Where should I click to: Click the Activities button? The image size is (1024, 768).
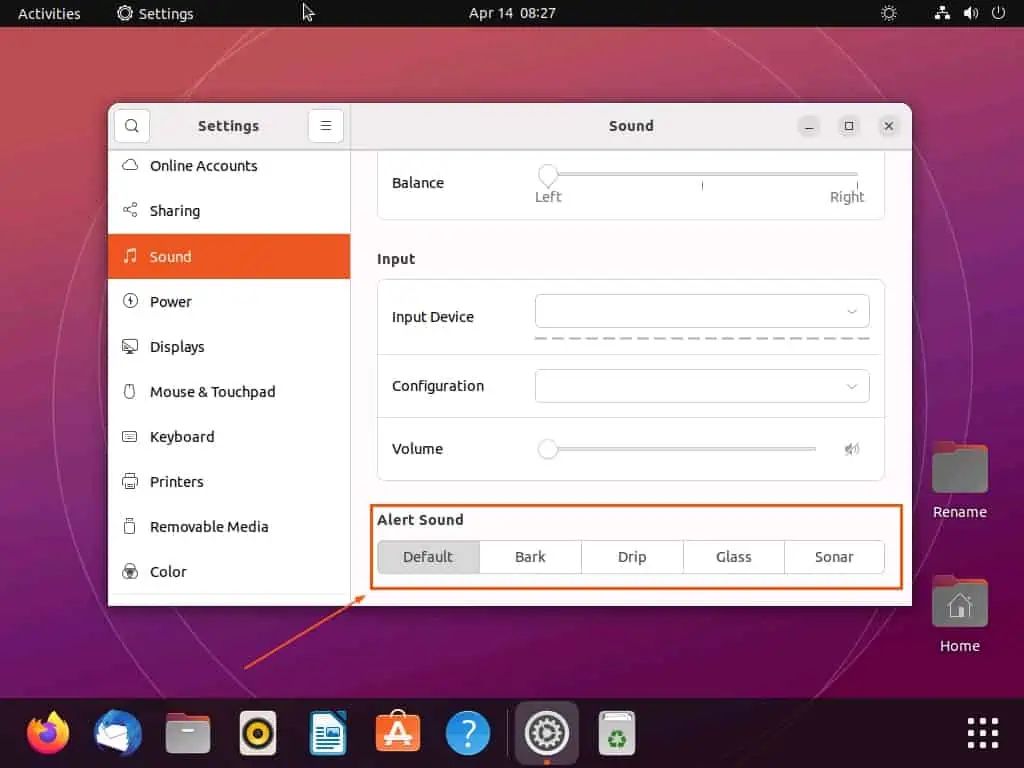(49, 13)
